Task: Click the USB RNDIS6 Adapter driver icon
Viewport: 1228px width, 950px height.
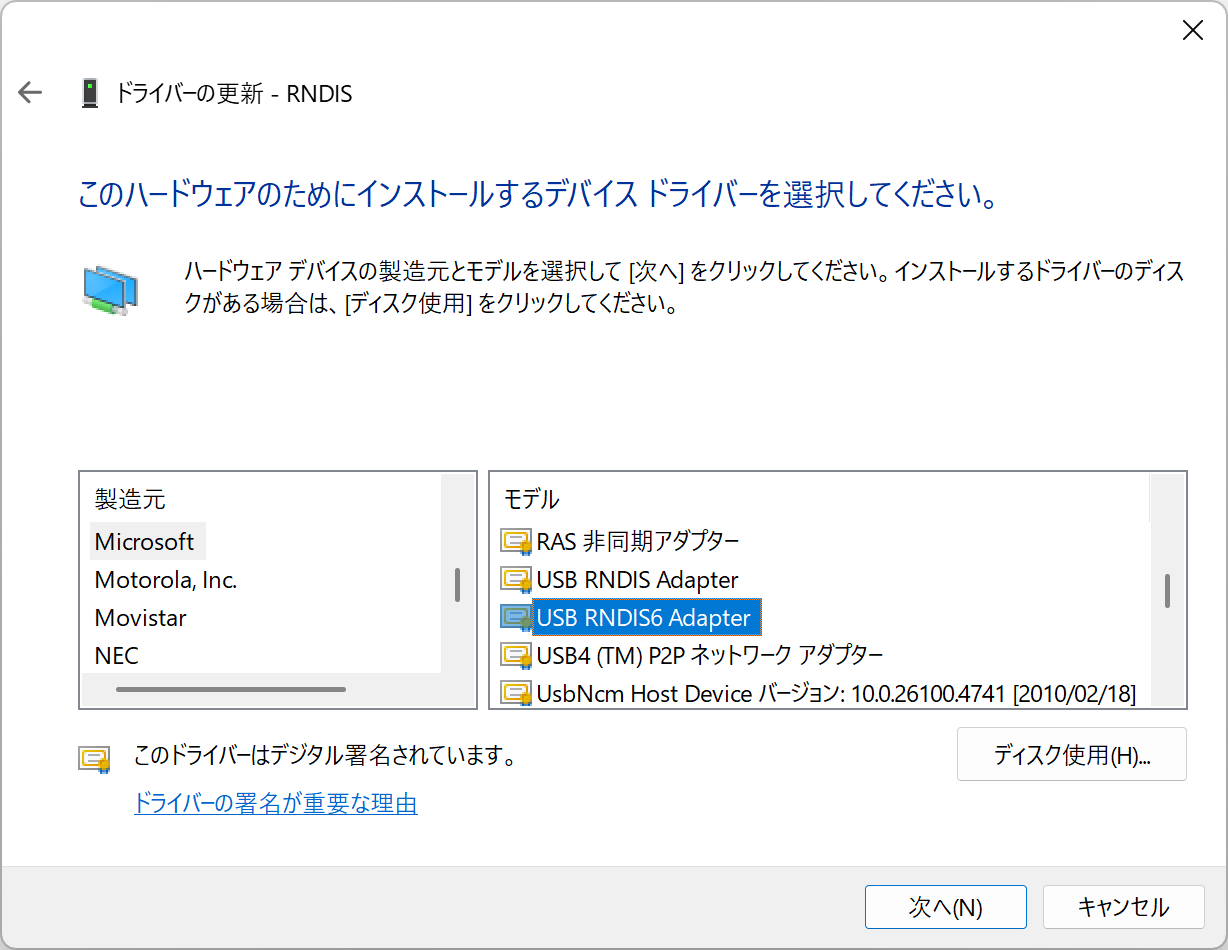Action: click(516, 618)
